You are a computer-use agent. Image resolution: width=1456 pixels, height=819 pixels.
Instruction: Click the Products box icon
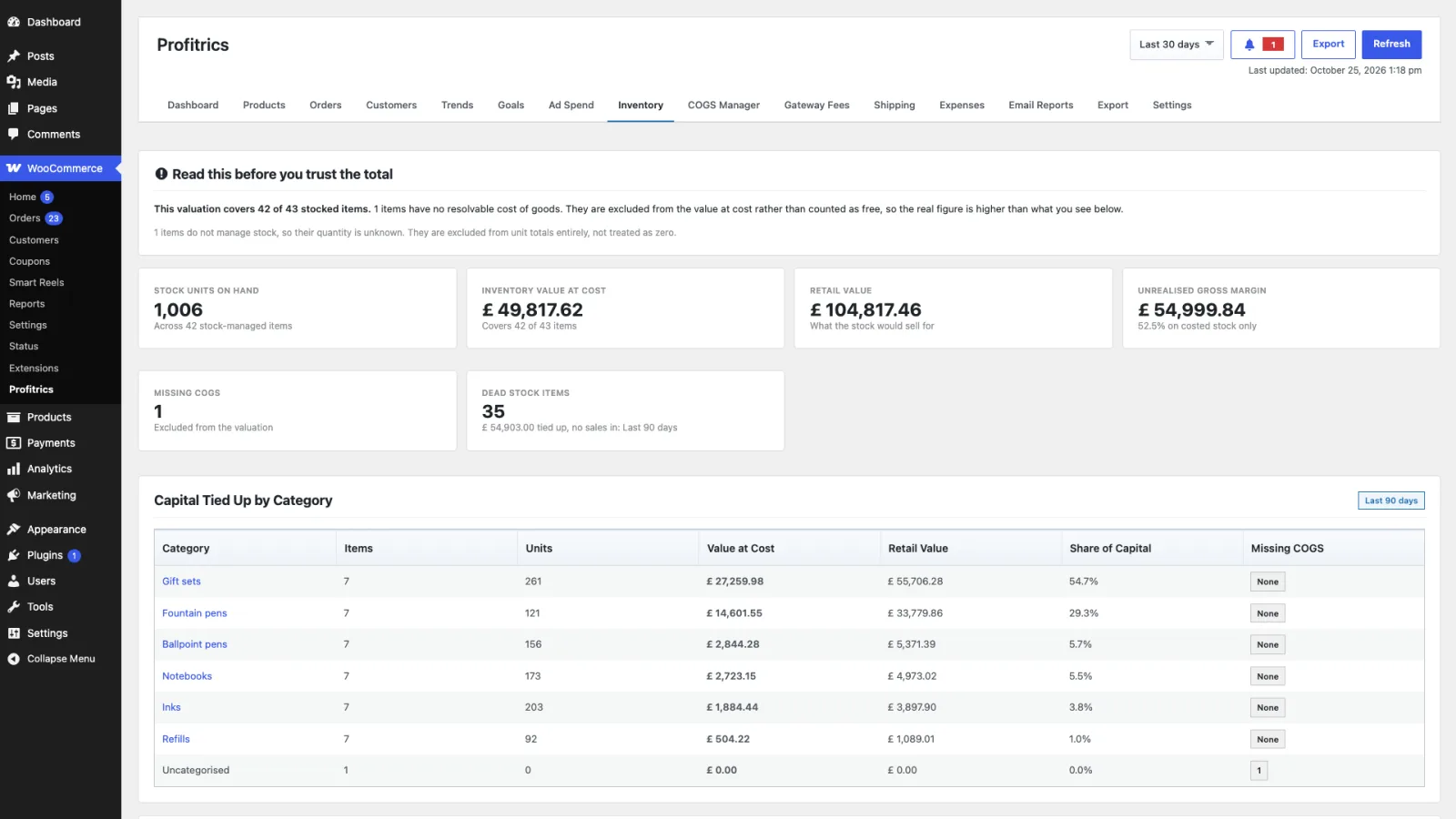pos(14,418)
